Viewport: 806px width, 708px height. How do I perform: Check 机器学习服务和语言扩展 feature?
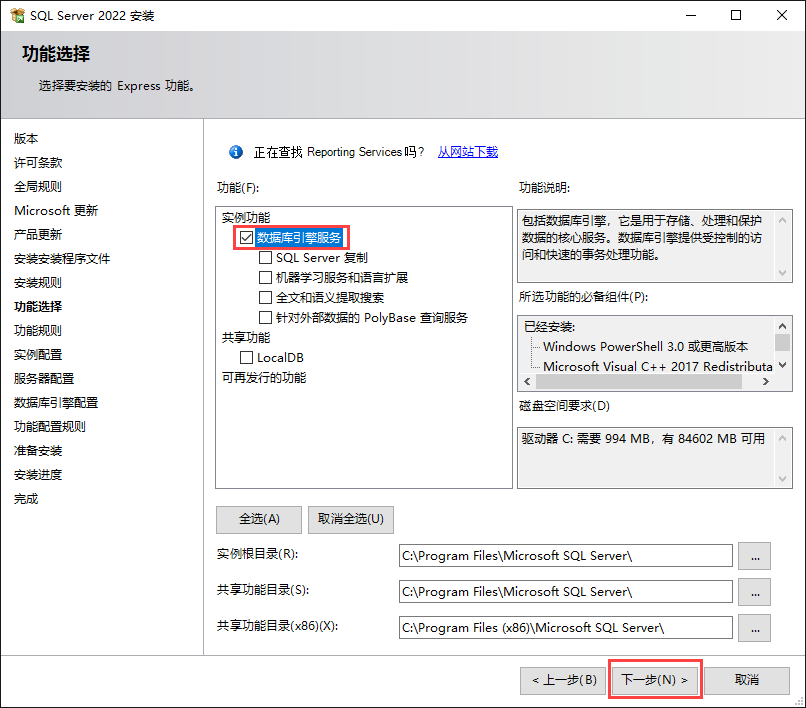click(x=265, y=278)
